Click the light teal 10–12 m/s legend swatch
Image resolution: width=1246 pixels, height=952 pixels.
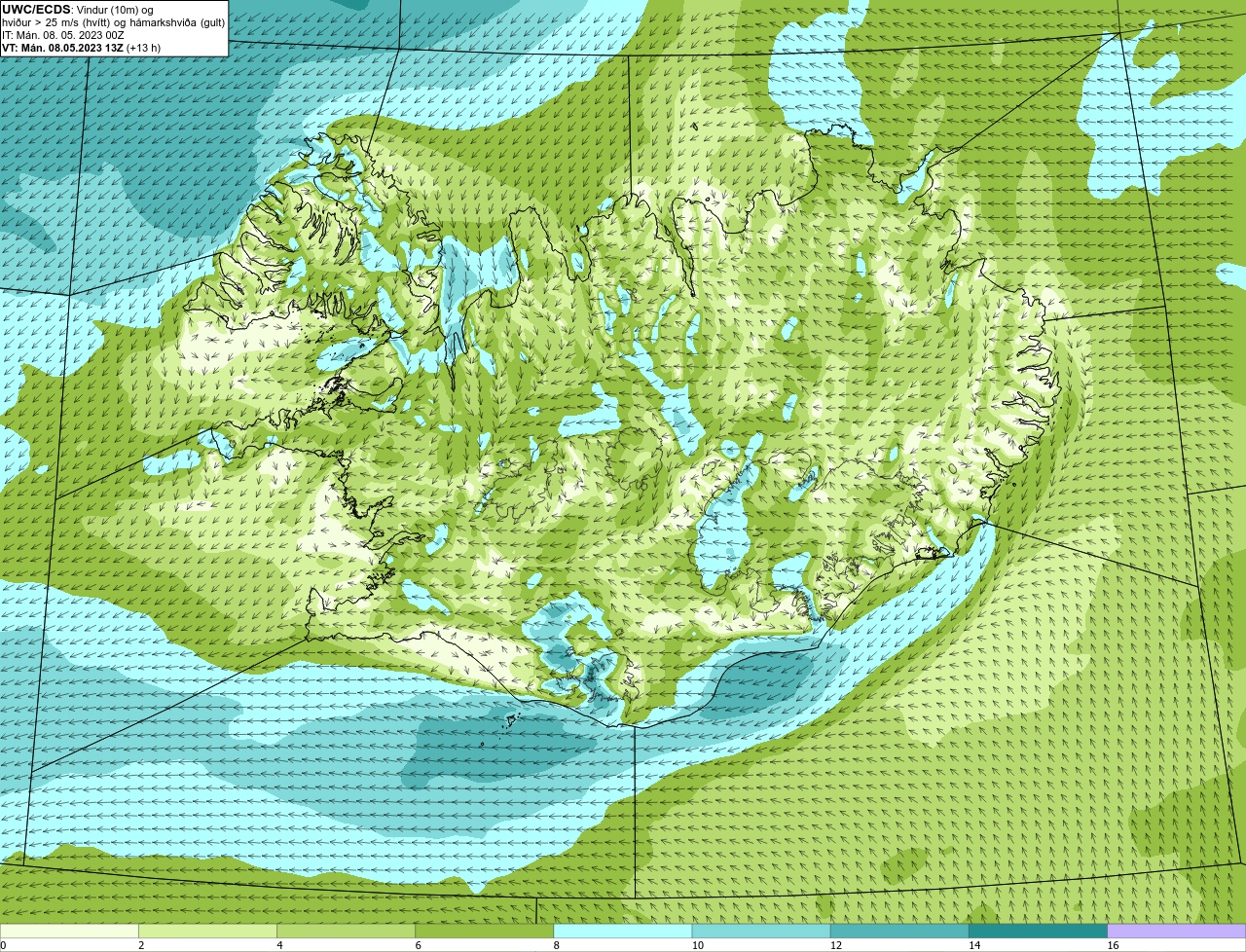(761, 931)
